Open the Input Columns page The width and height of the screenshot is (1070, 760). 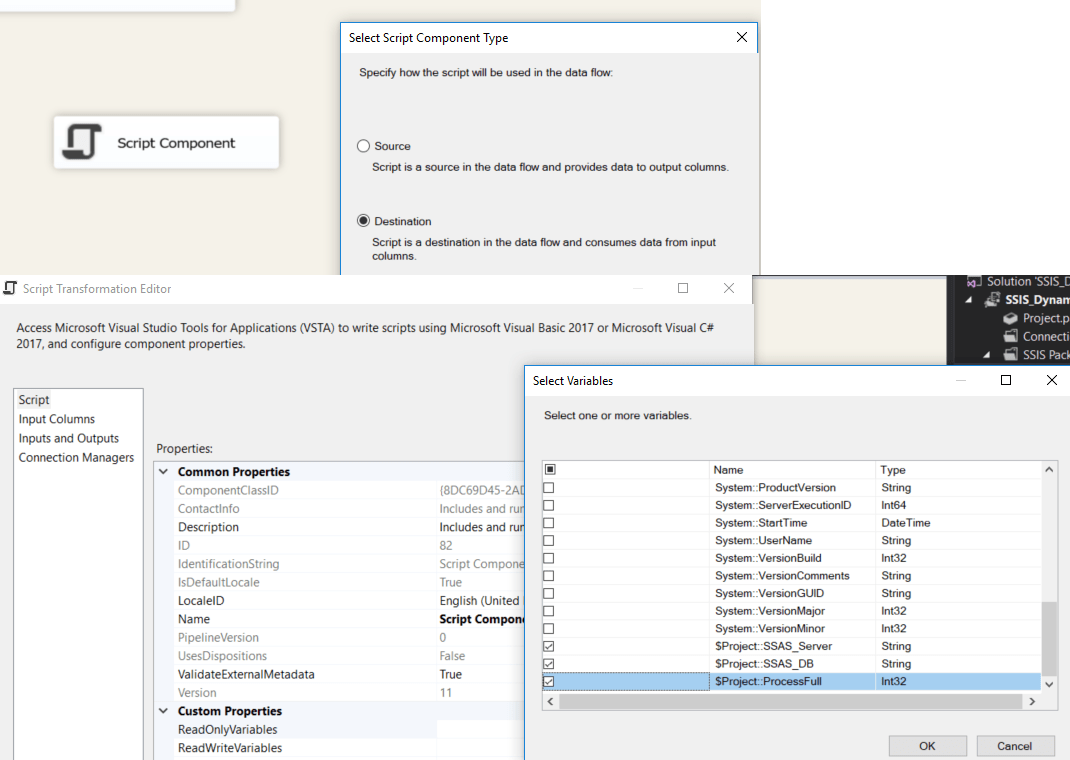coord(57,419)
